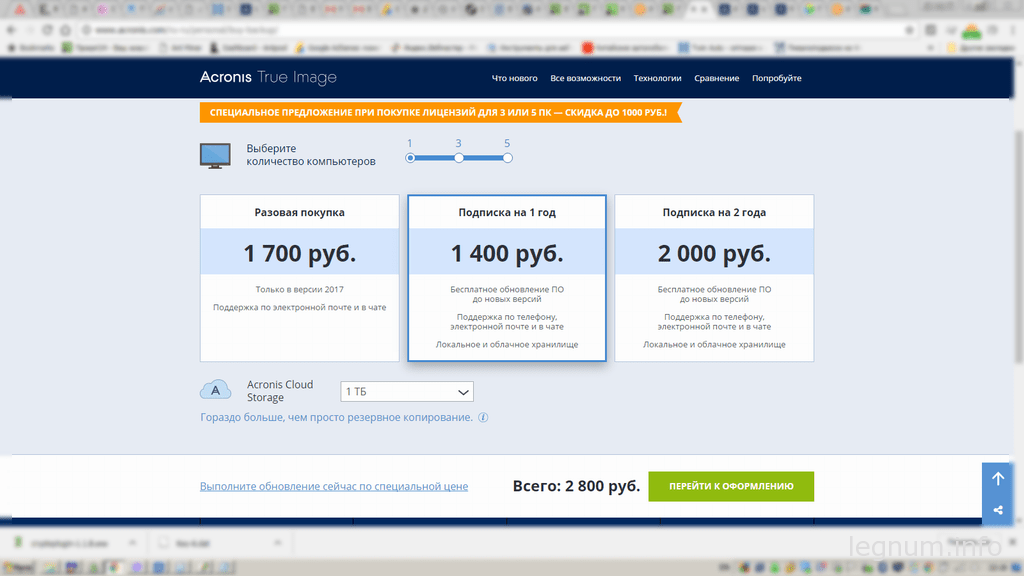The image size is (1024, 576).
Task: Click the browser address bar
Action: pos(496,30)
